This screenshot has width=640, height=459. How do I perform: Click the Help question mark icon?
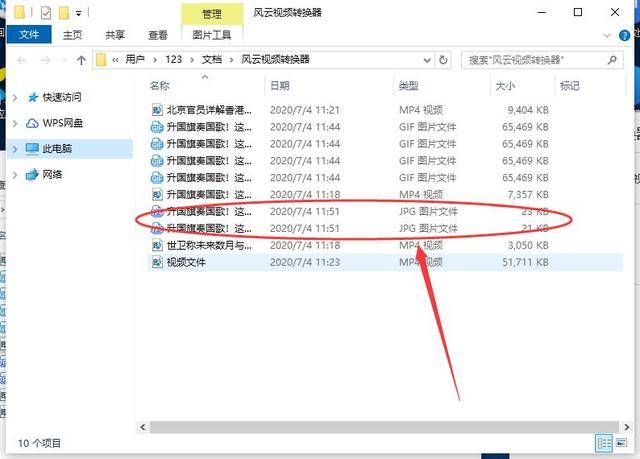[624, 35]
